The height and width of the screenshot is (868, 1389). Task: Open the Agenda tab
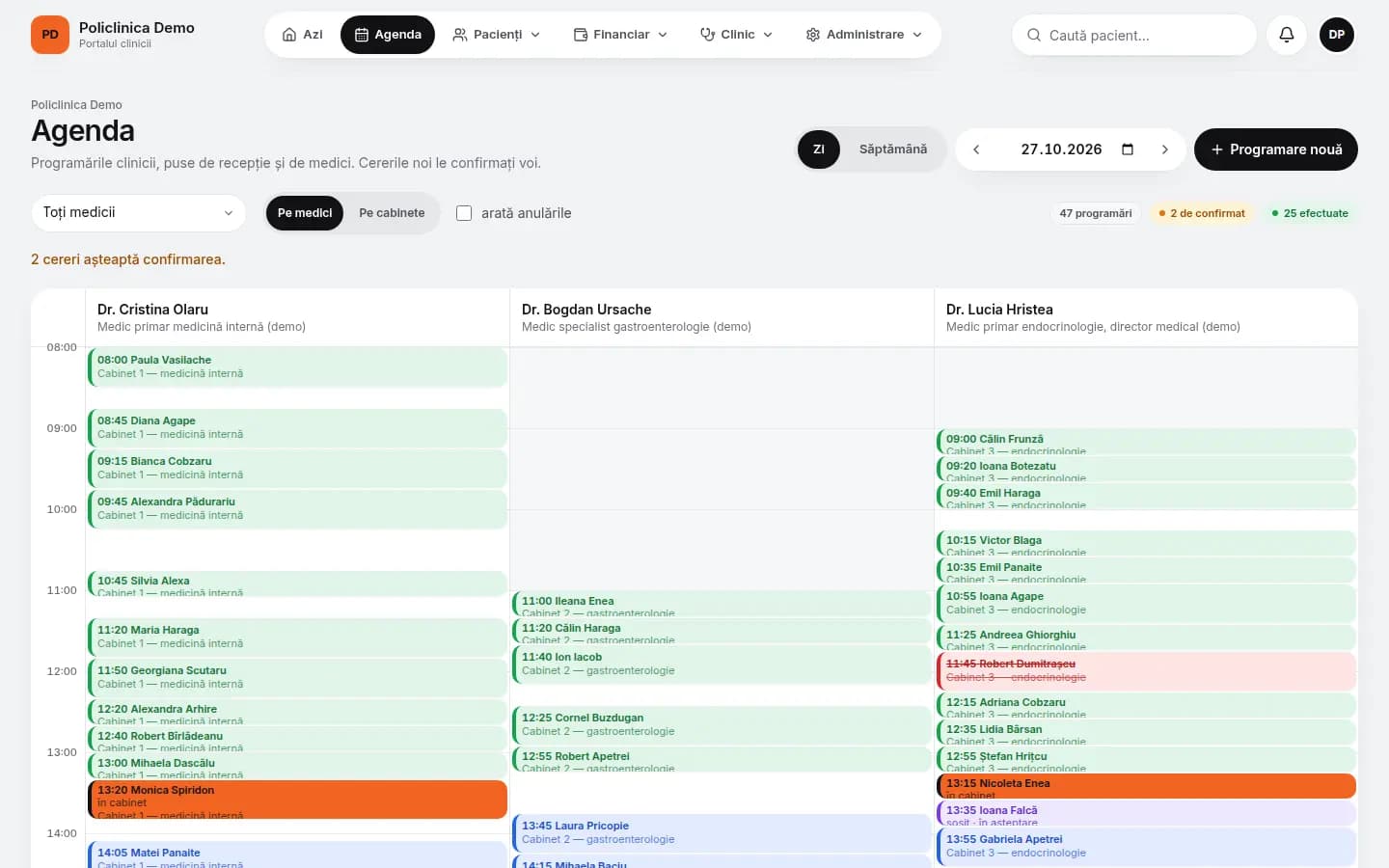(388, 35)
